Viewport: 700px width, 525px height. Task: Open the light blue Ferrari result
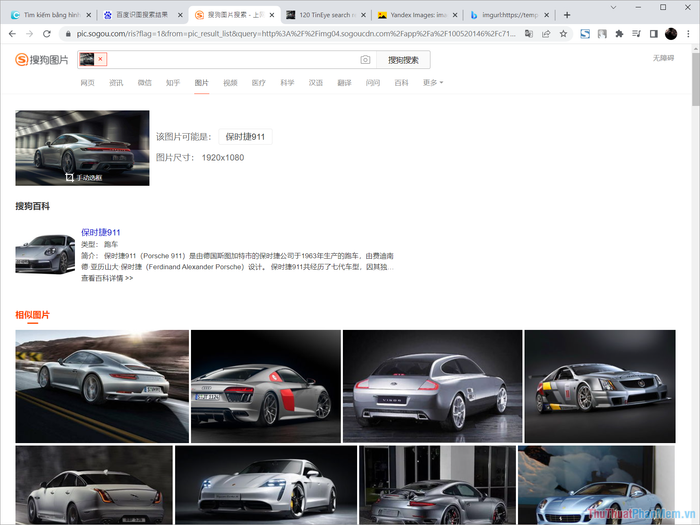click(596, 485)
